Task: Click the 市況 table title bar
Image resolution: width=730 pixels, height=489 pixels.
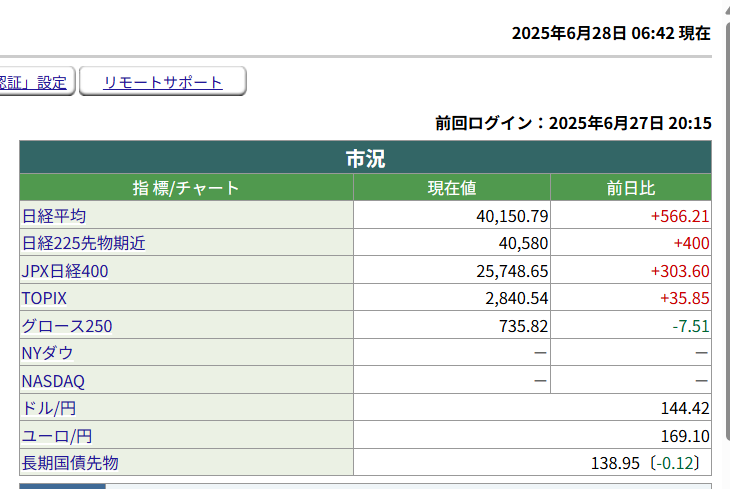Action: [x=365, y=158]
